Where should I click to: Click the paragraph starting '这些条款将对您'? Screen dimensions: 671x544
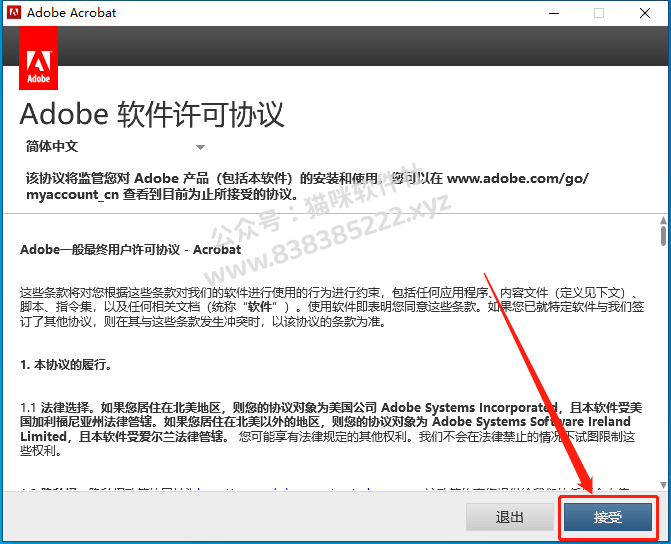pyautogui.click(x=332, y=307)
